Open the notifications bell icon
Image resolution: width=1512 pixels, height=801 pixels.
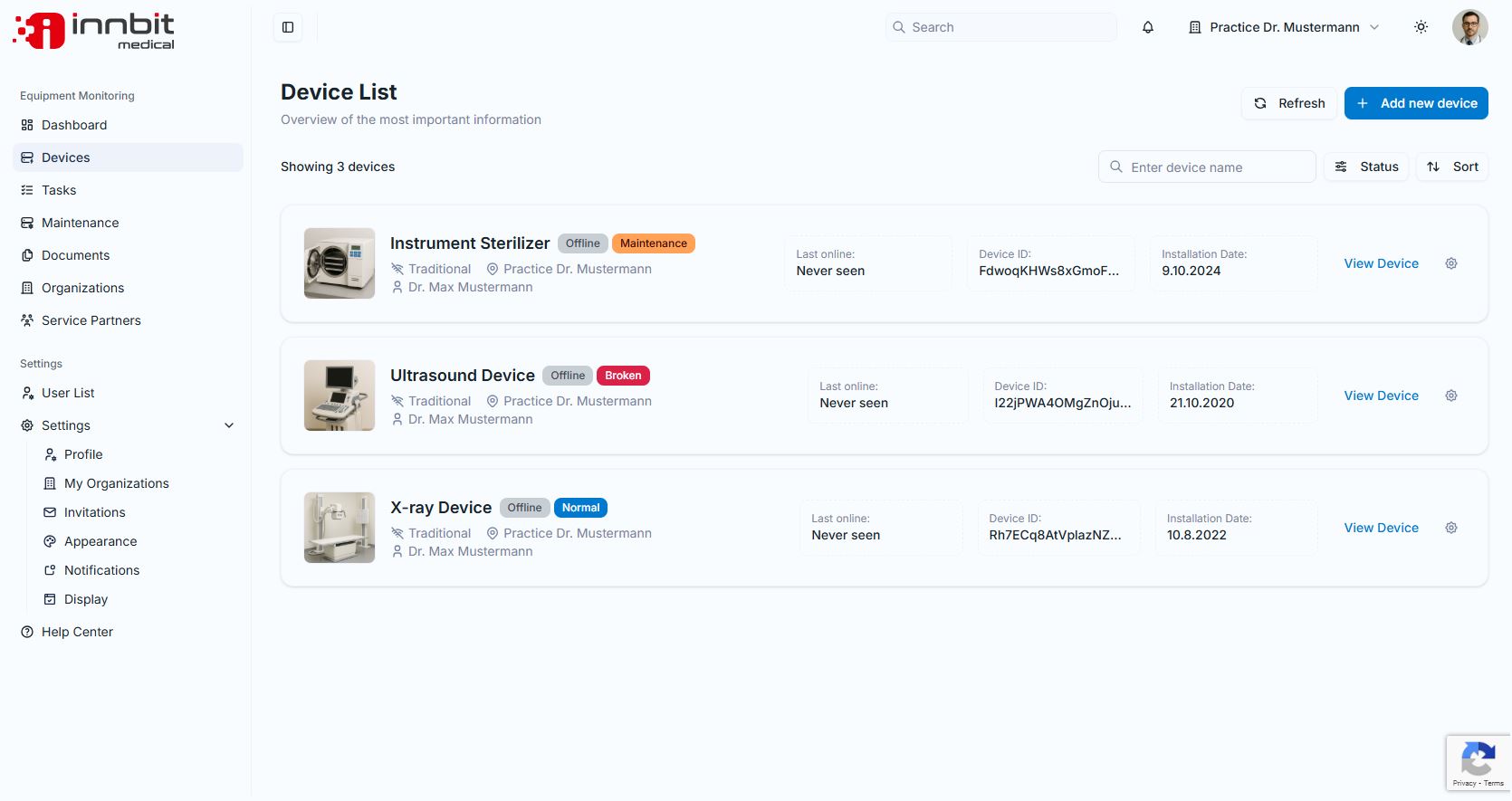(1148, 27)
